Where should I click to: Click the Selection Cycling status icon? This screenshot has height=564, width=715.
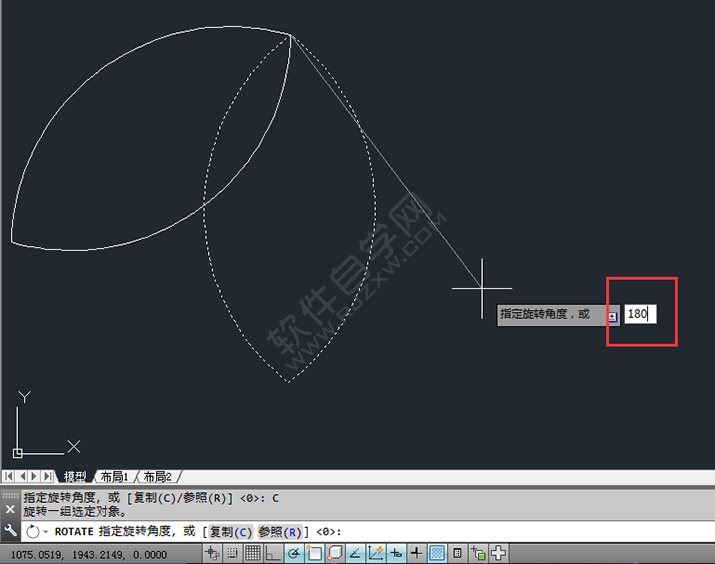tap(478, 554)
